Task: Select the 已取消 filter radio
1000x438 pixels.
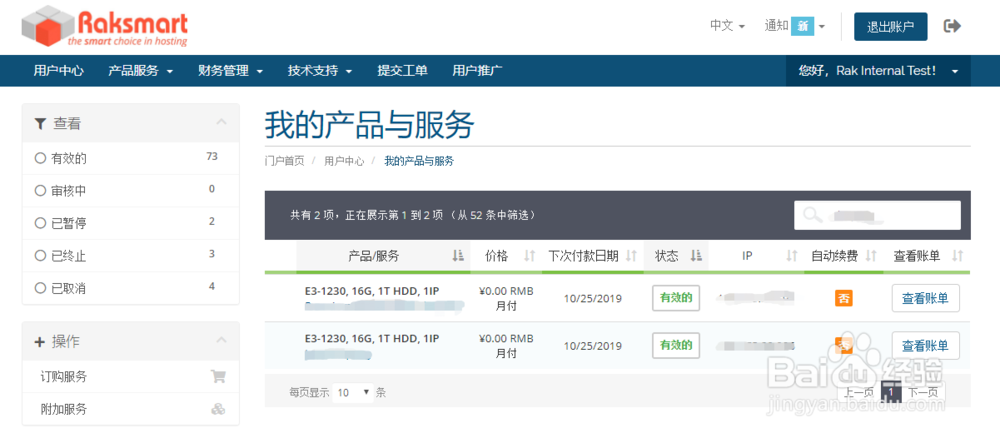Action: click(40, 289)
